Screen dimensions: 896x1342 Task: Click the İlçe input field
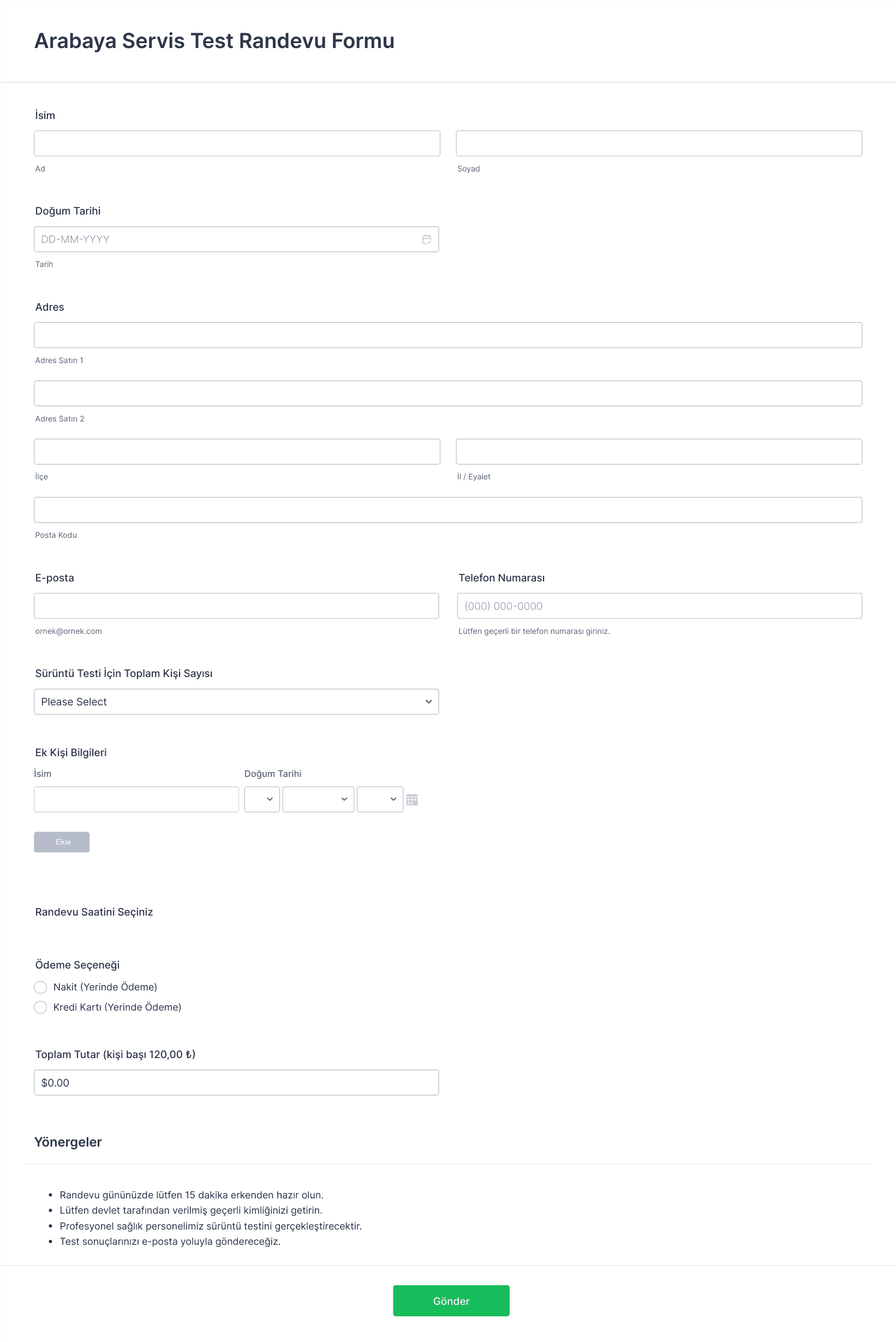click(237, 452)
